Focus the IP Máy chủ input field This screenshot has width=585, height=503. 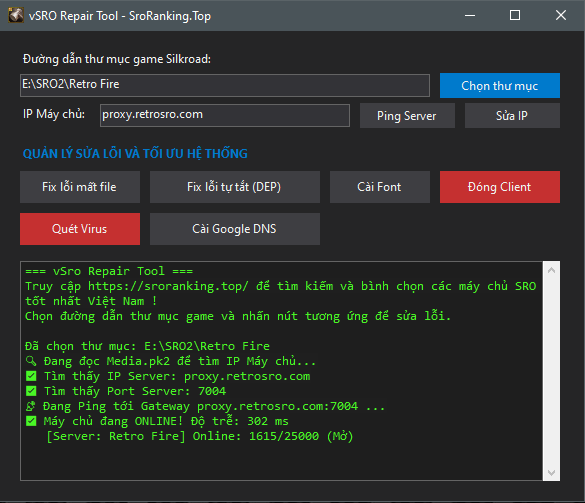tap(225, 115)
